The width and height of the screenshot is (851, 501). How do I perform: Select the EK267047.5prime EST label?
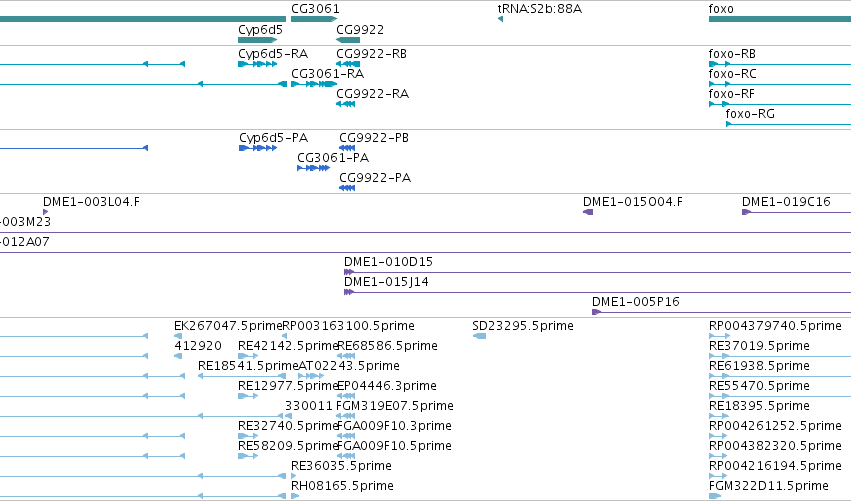[228, 326]
